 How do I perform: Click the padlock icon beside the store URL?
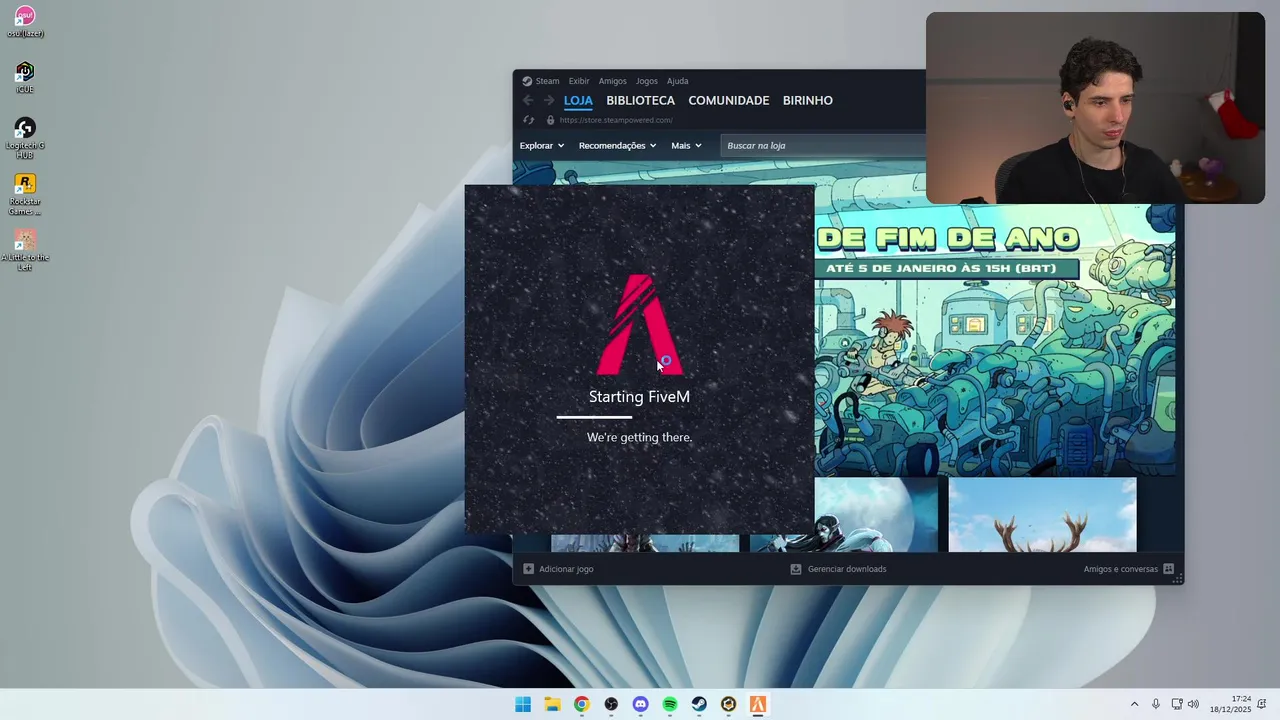[x=550, y=120]
